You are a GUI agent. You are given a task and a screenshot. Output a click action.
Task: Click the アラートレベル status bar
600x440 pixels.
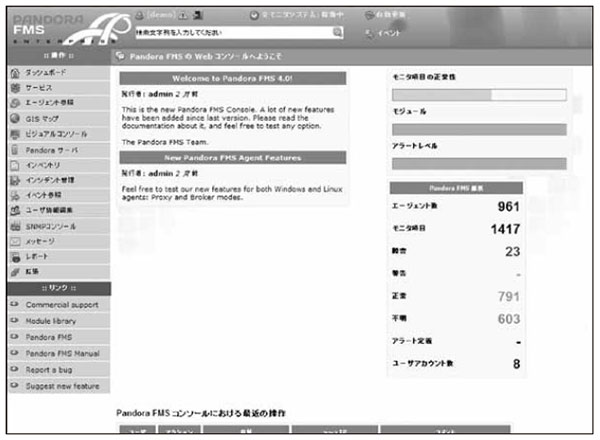pos(479,163)
